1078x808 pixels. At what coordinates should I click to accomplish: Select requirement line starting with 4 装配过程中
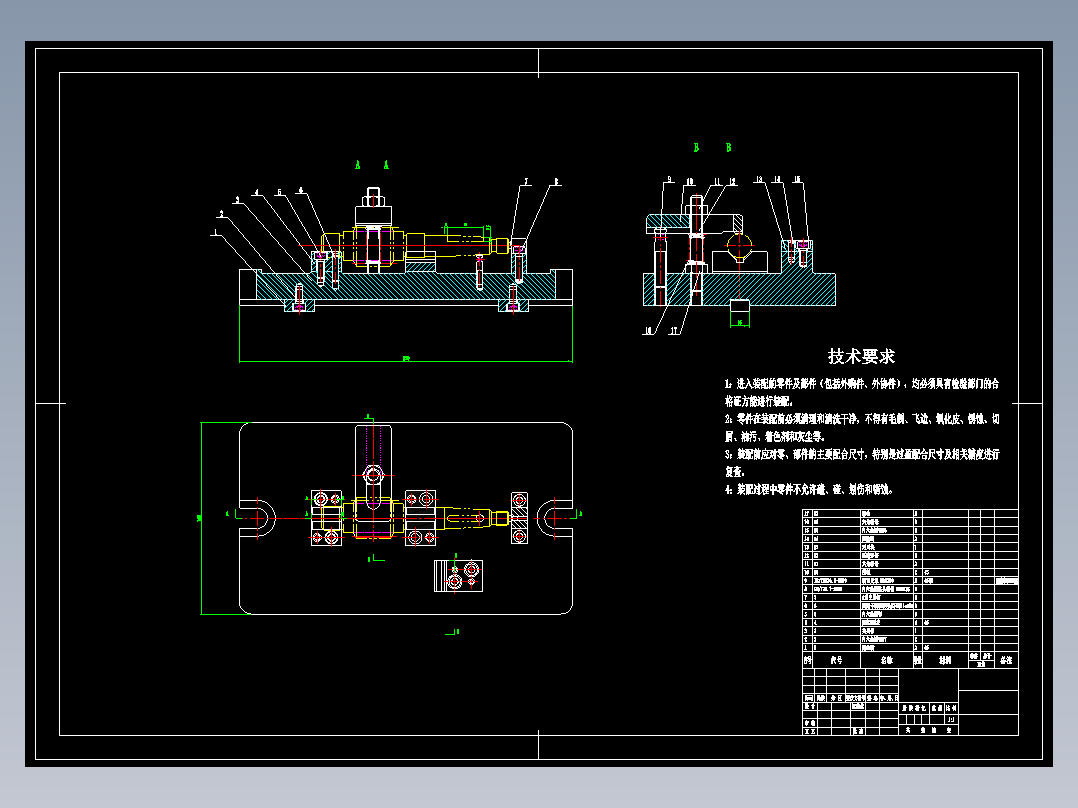pyautogui.click(x=808, y=489)
